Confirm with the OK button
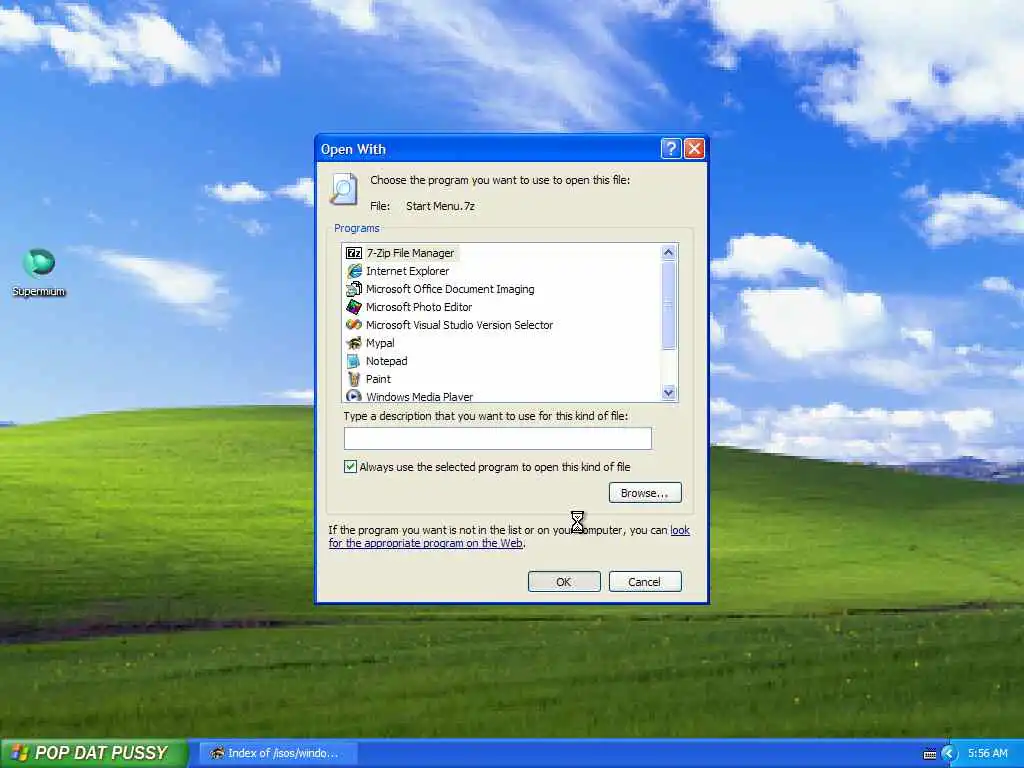Viewport: 1024px width, 768px height. pyautogui.click(x=564, y=581)
